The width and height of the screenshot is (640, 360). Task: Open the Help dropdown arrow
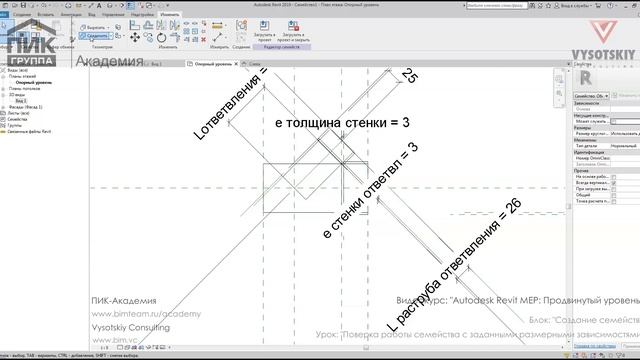pos(616,6)
